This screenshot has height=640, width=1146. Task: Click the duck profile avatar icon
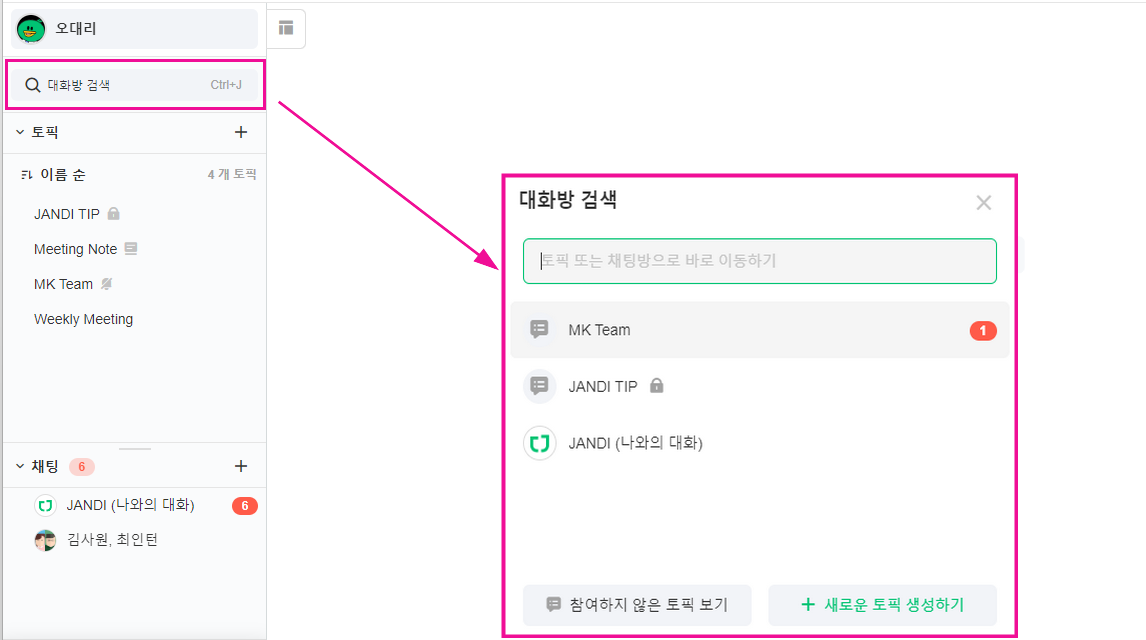(x=31, y=29)
